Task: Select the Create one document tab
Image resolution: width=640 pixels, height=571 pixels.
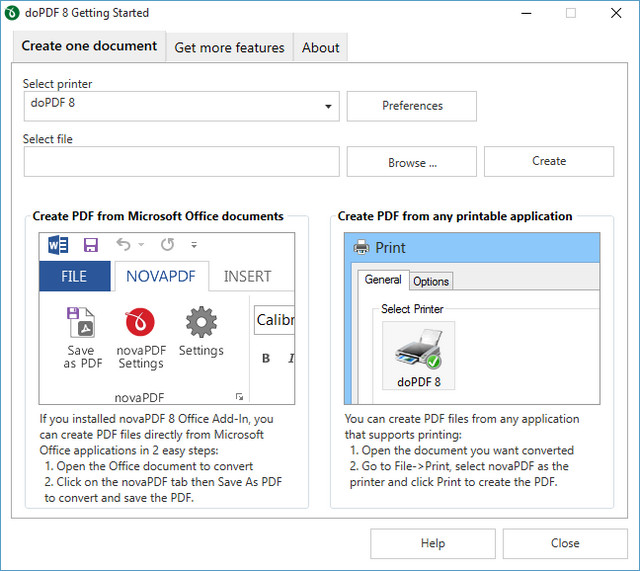Action: click(x=89, y=46)
